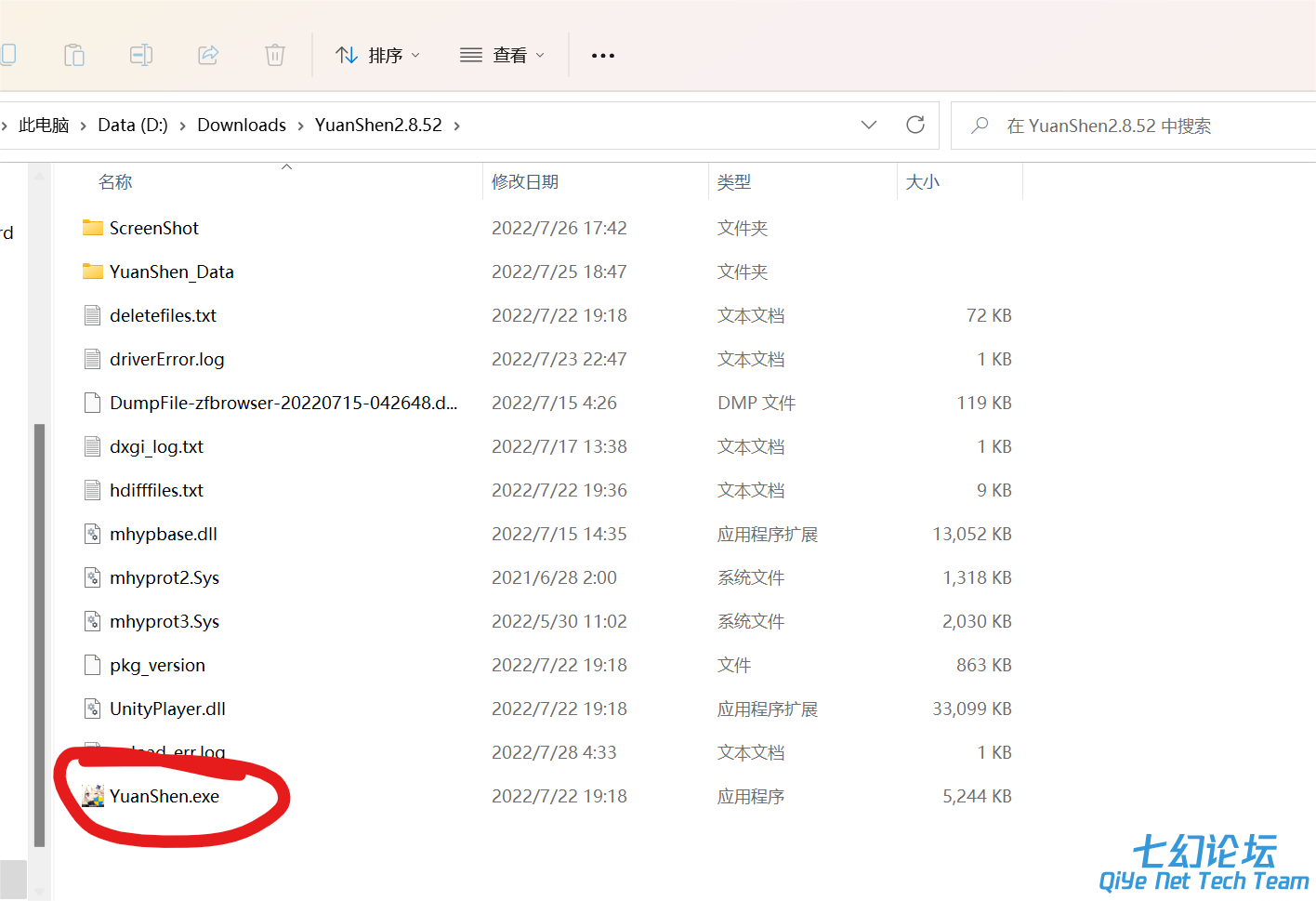Navigate to Downloads in breadcrumb path
Viewport: 1316px width, 901px height.
pos(242,126)
